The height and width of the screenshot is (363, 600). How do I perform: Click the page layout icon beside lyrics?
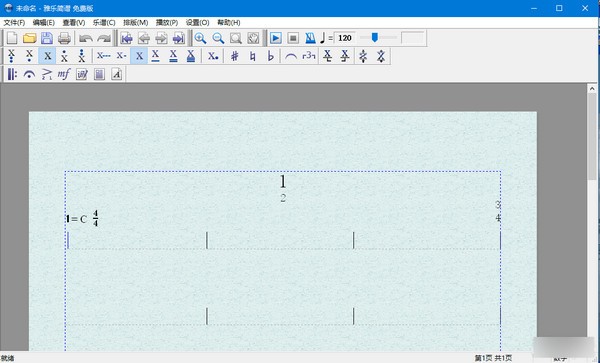(99, 74)
